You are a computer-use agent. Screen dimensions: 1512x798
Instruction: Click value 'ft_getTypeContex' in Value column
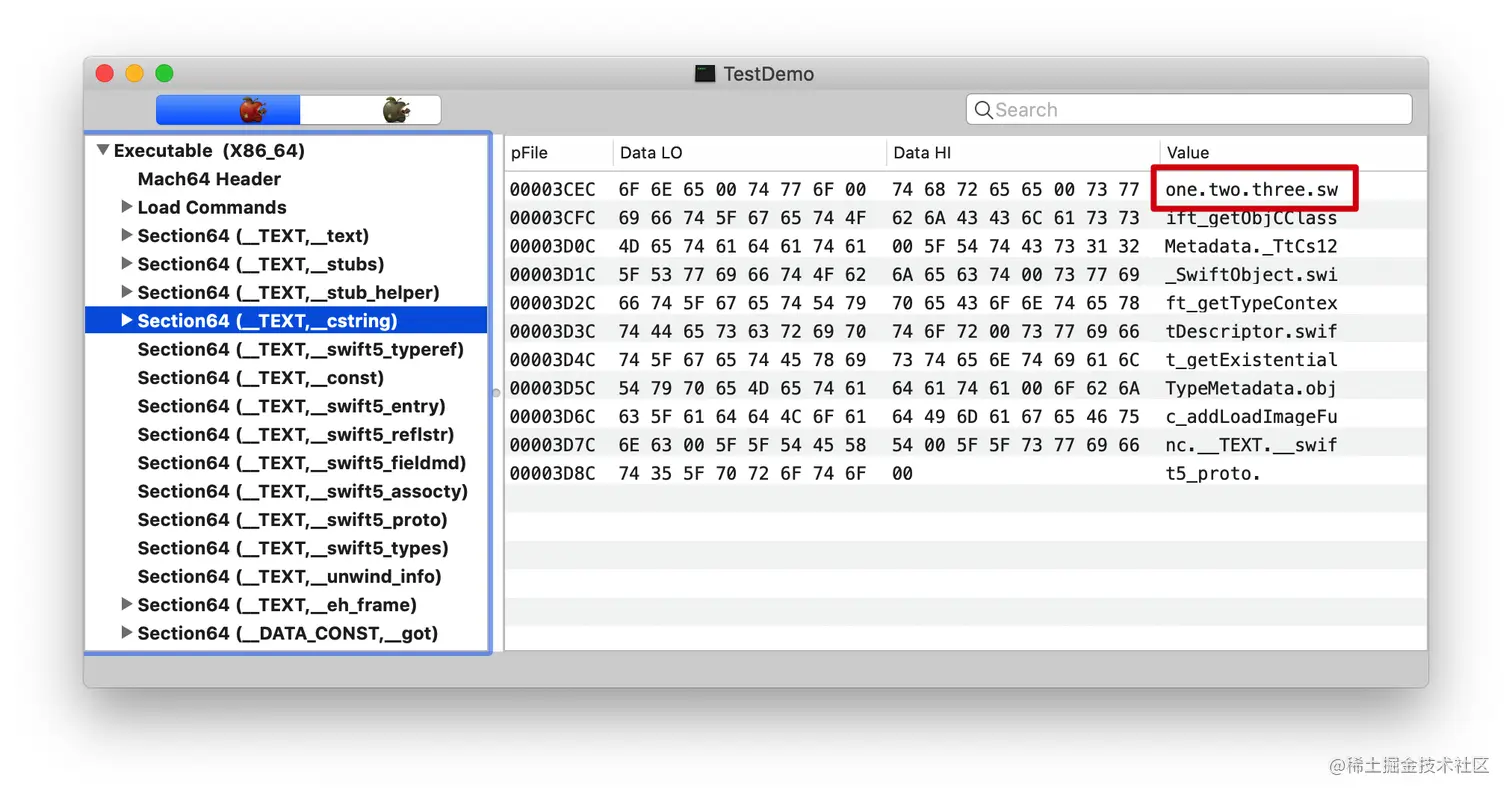(x=1251, y=303)
